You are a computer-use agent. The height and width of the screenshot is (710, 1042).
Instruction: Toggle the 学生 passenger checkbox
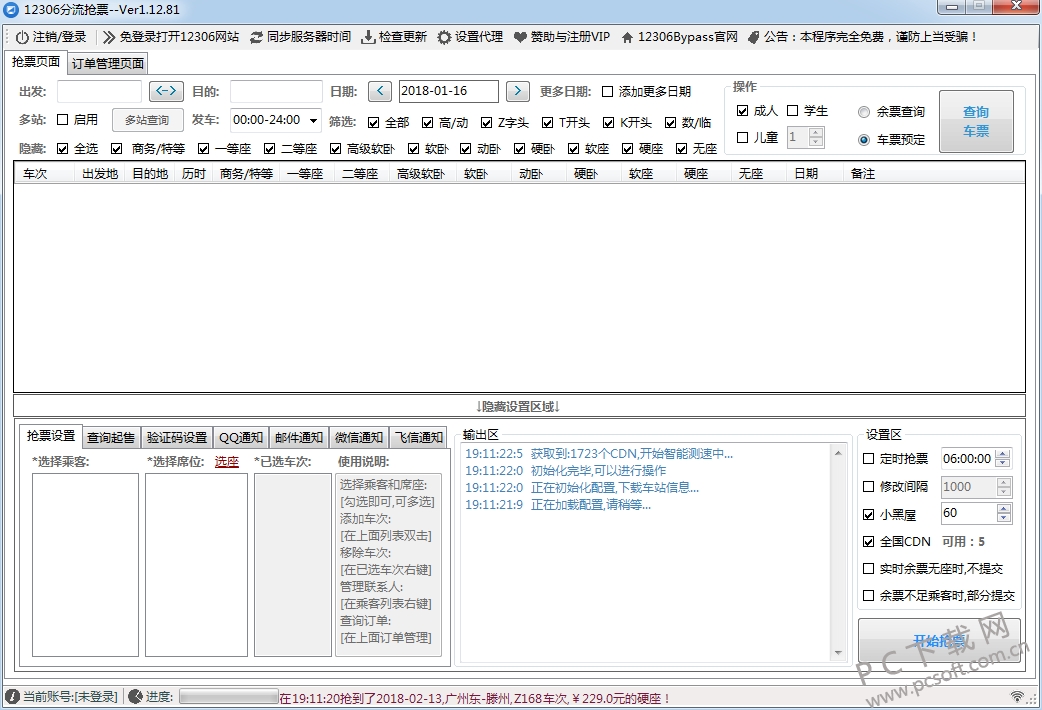coord(792,111)
